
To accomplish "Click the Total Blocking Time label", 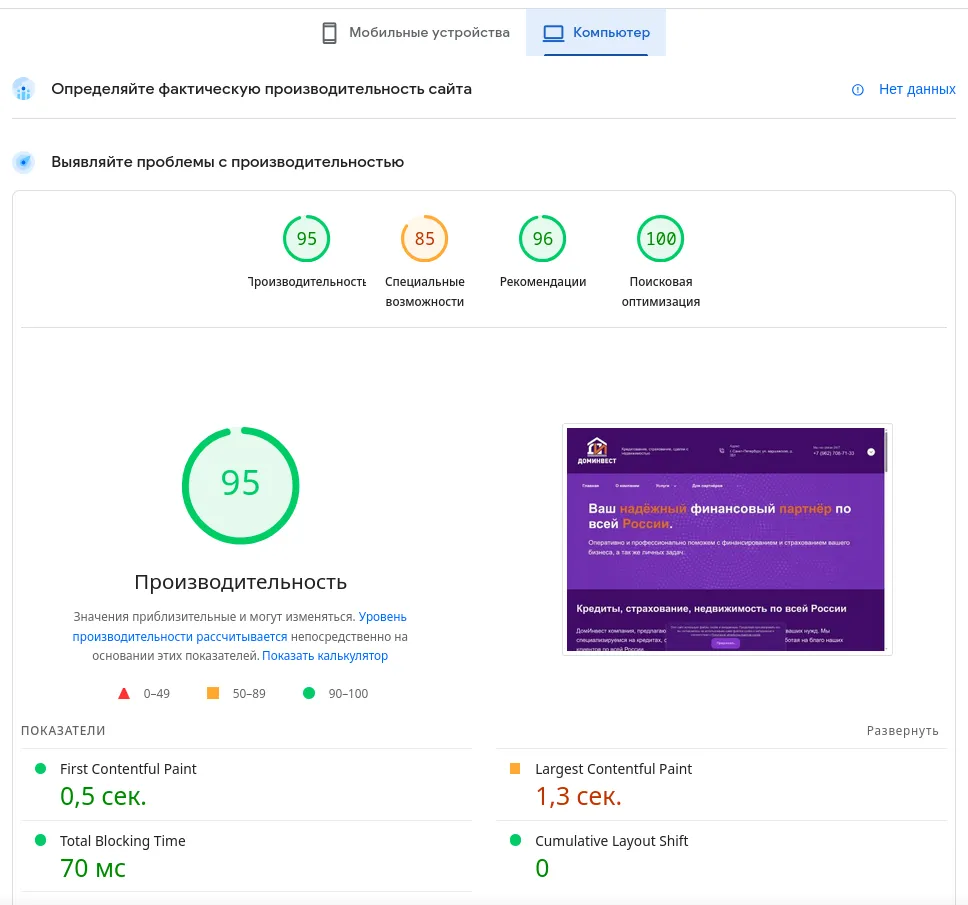I will pyautogui.click(x=122, y=841).
